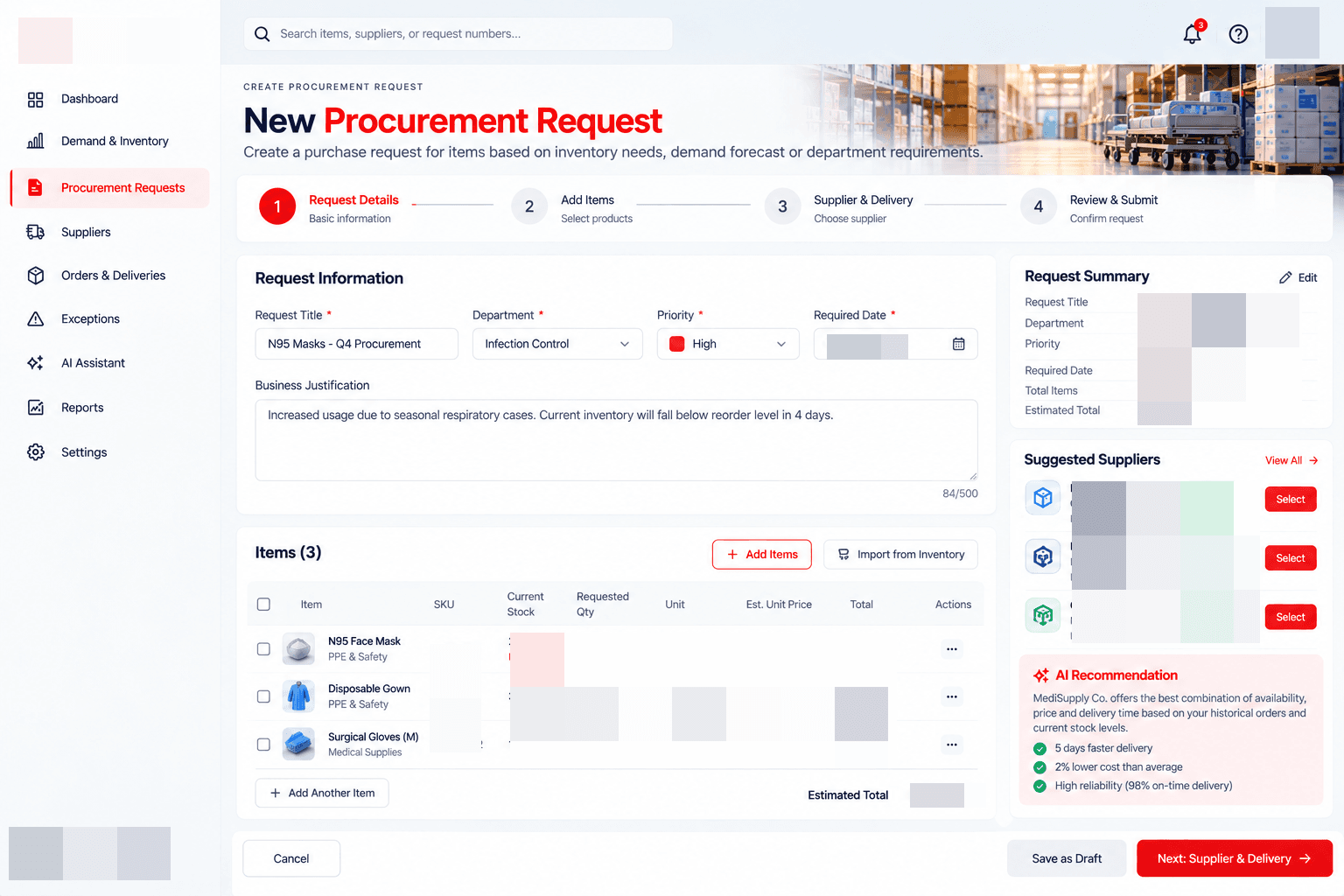Proceed with Next: Supplier & Delivery
This screenshot has width=1344, height=896.
1235,858
